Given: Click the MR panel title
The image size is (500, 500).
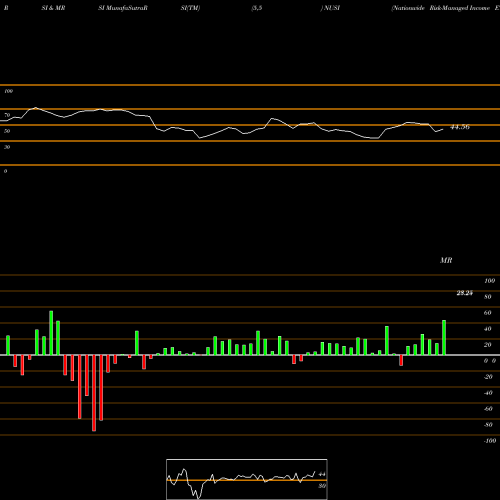Looking at the screenshot, I should (x=446, y=260).
